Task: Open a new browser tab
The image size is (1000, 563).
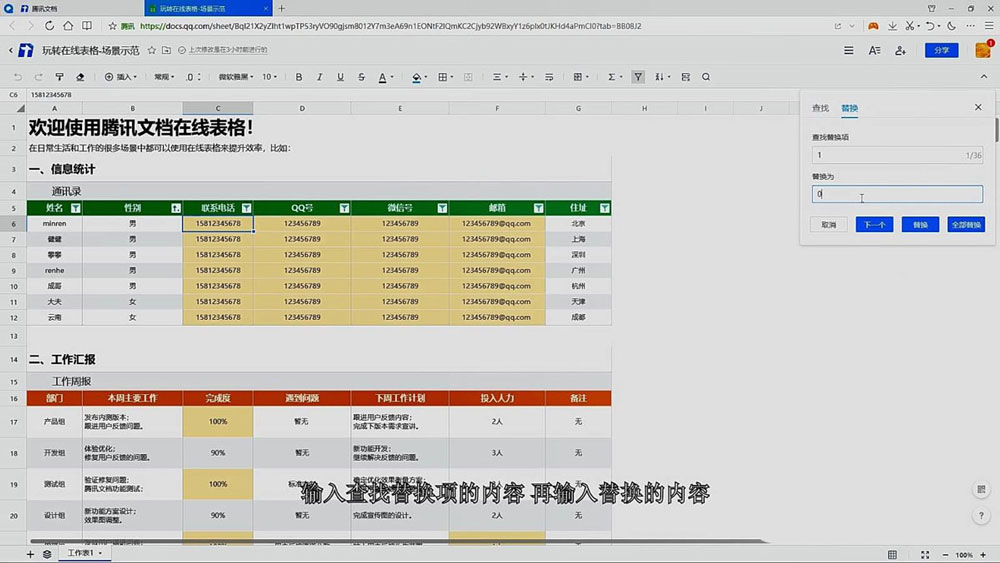Action: click(x=281, y=8)
